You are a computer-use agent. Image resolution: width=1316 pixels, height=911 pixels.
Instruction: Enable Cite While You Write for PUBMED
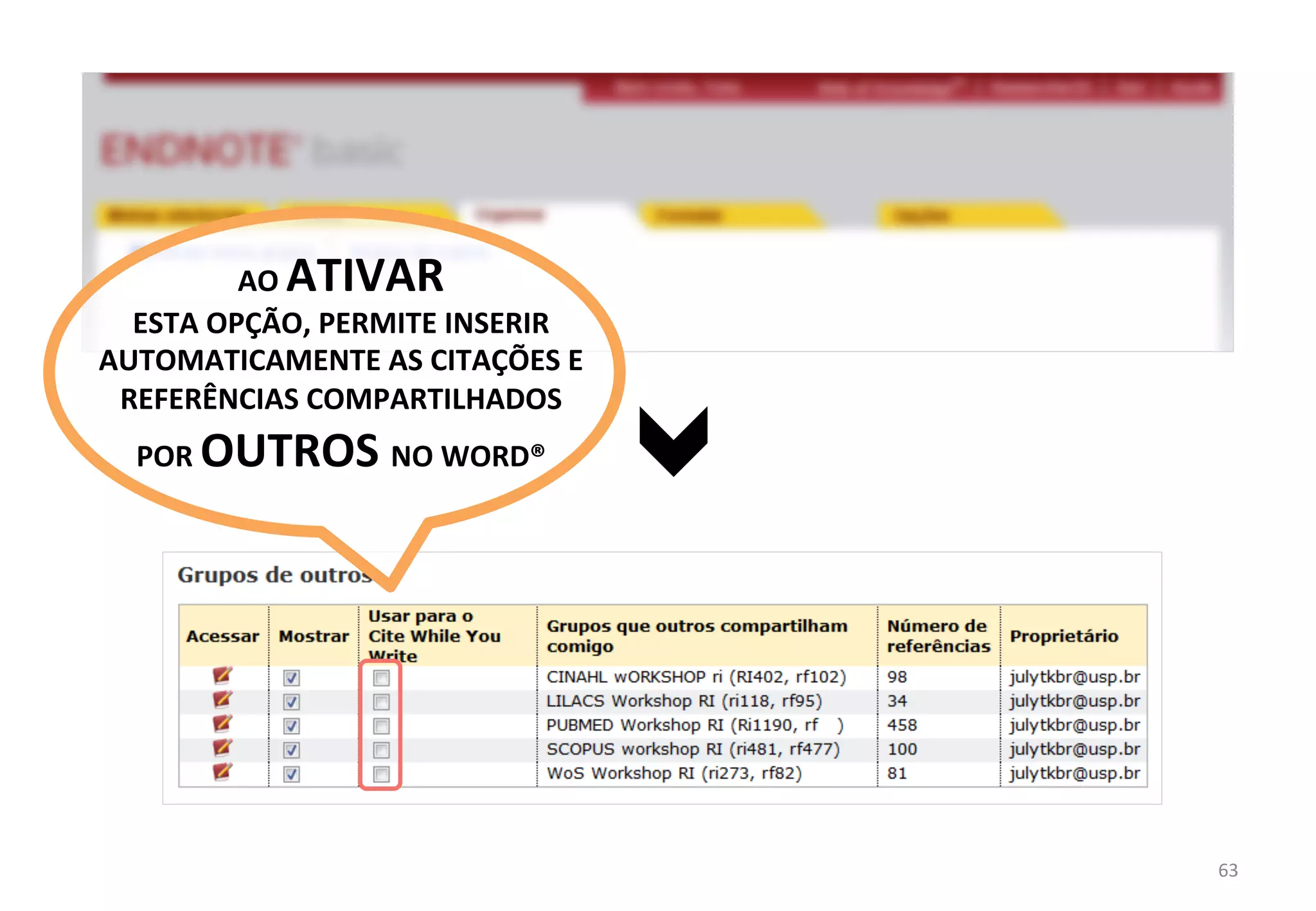coord(381,726)
